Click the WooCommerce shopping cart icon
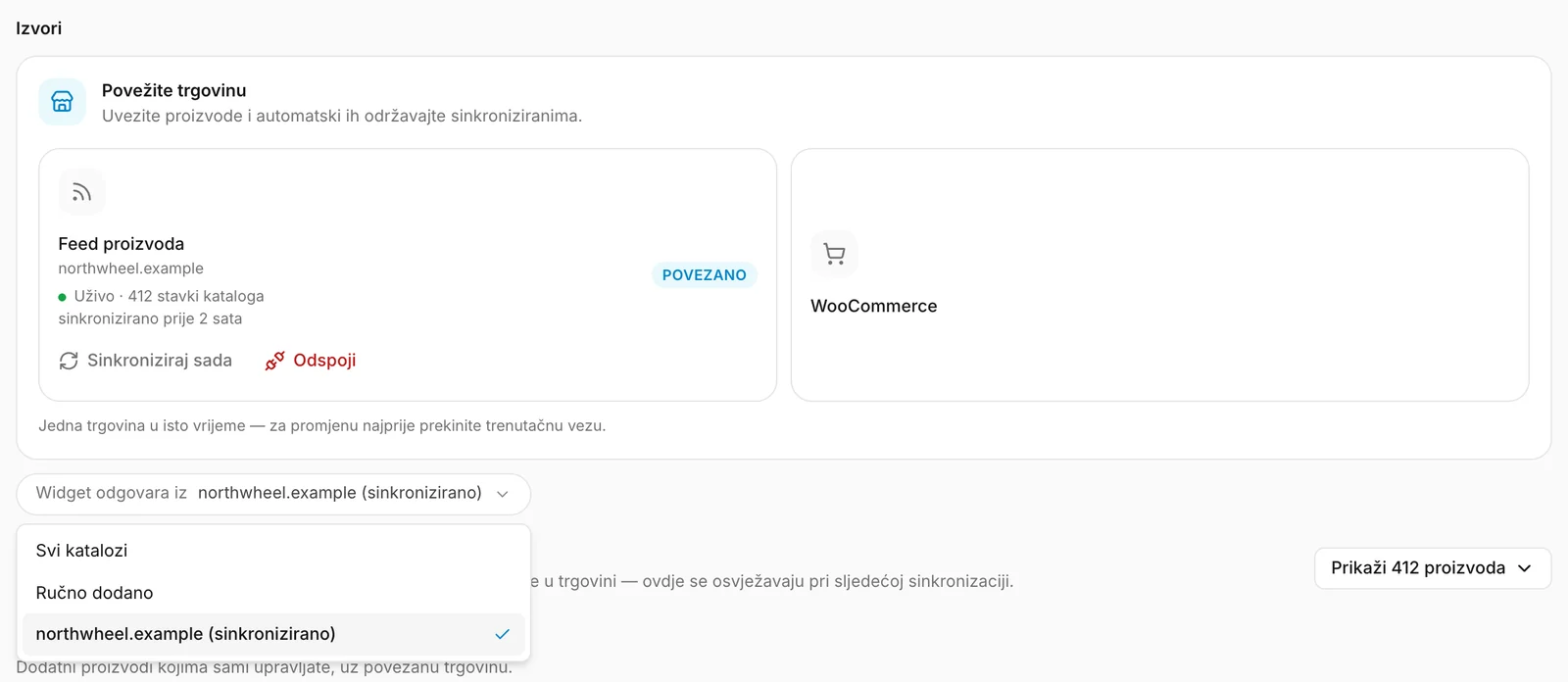This screenshot has width=1568, height=682. pyautogui.click(x=834, y=254)
